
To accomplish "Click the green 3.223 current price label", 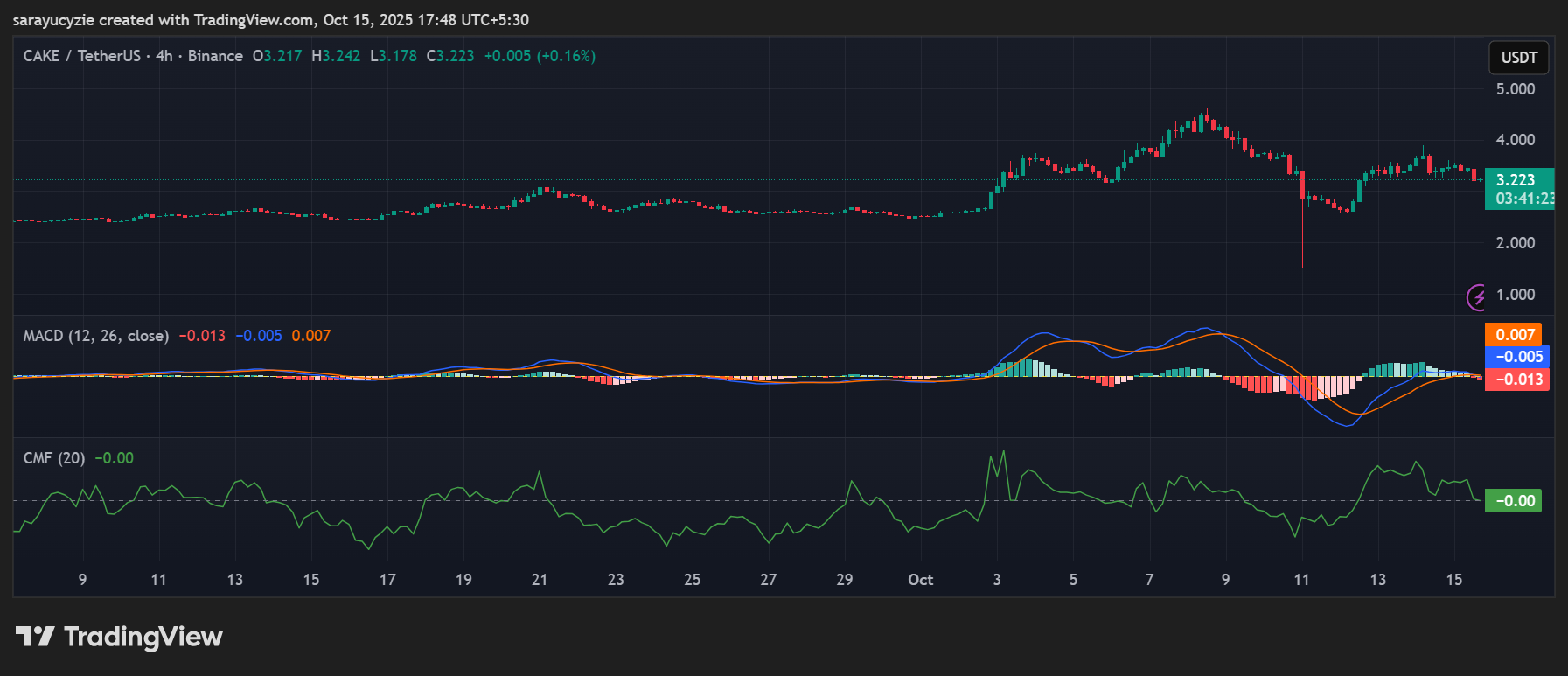I will tap(1516, 180).
